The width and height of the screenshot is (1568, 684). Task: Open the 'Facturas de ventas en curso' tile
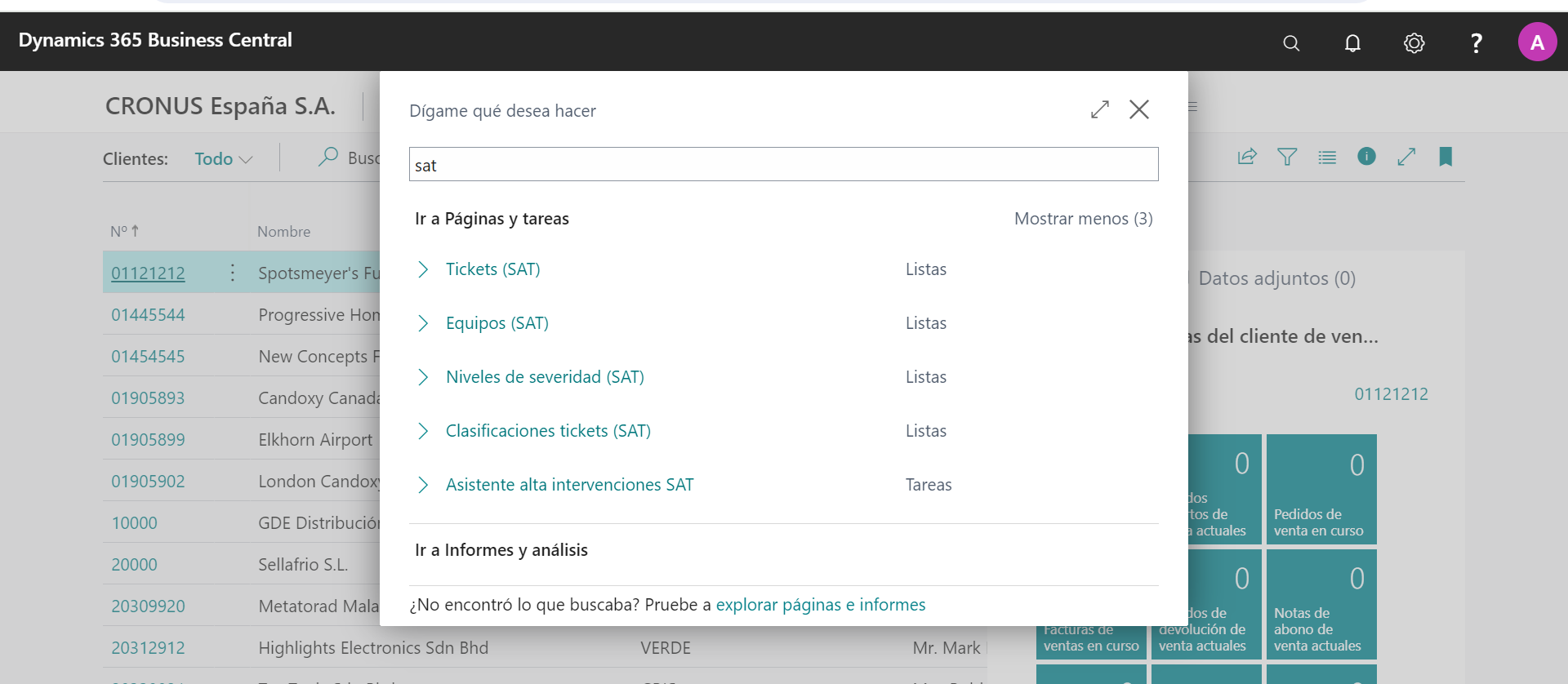[x=1091, y=642]
